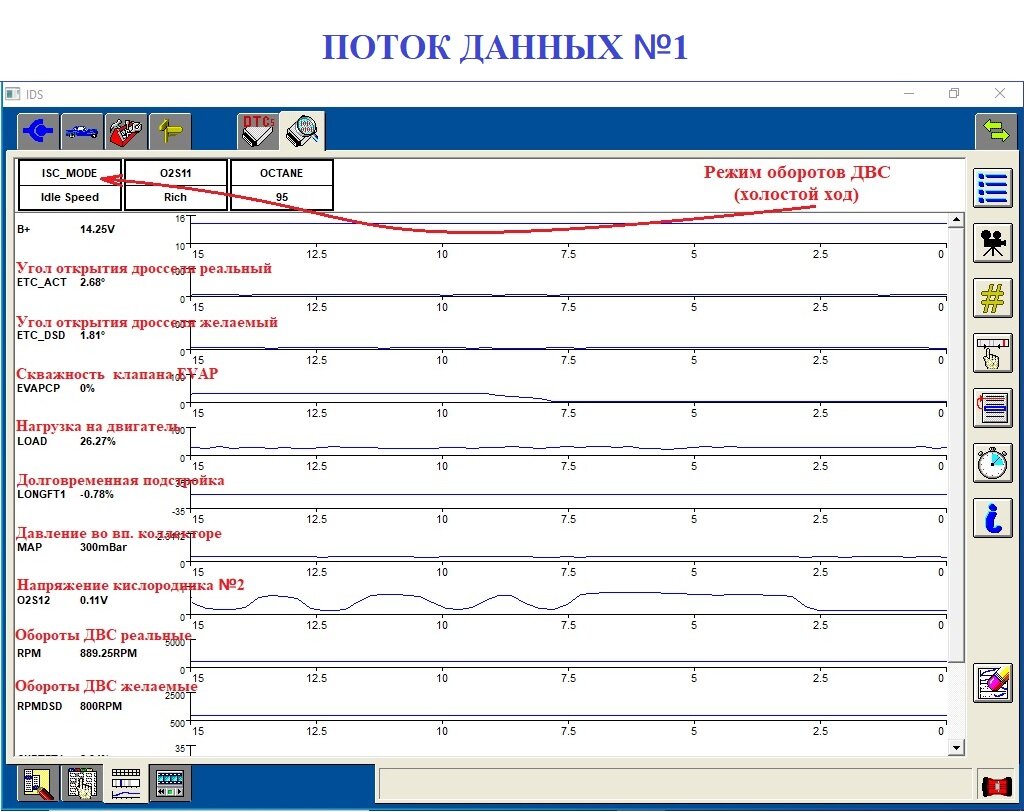Click the B+ 14.25V label
This screenshot has height=812, width=1024.
point(66,229)
